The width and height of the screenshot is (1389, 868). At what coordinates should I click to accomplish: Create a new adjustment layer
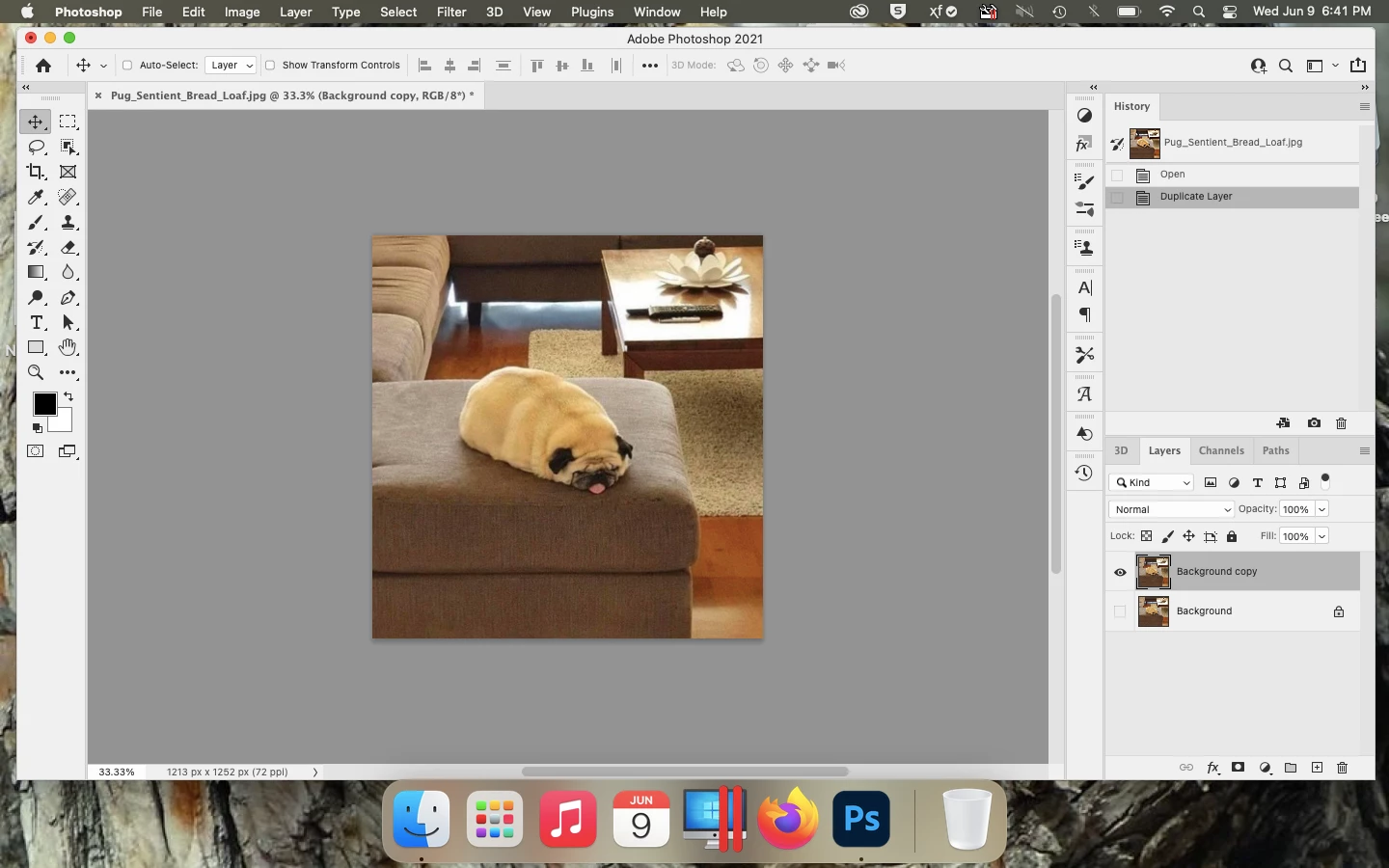pos(1265,768)
